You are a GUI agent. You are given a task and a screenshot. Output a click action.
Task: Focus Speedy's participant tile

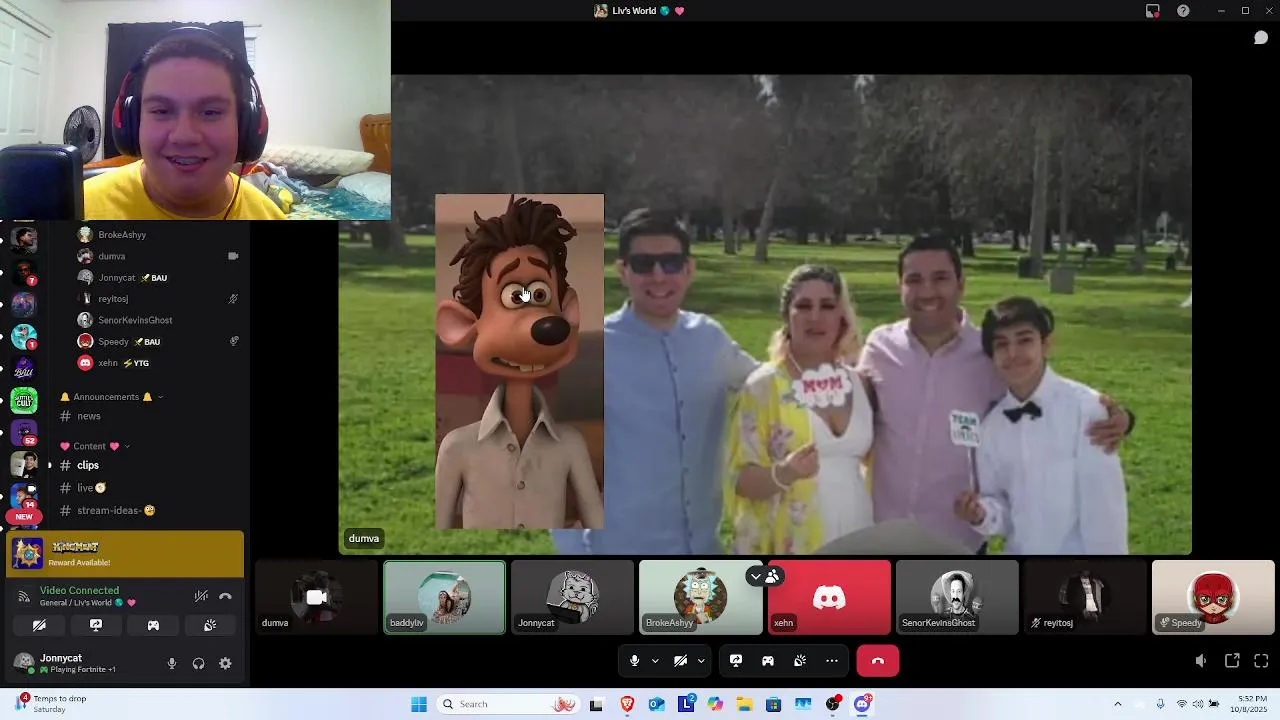1212,597
